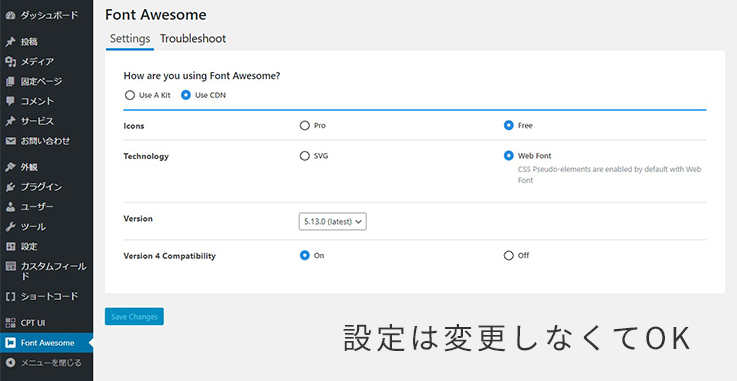Open サービス menu item
The image size is (737, 381).
coord(37,121)
